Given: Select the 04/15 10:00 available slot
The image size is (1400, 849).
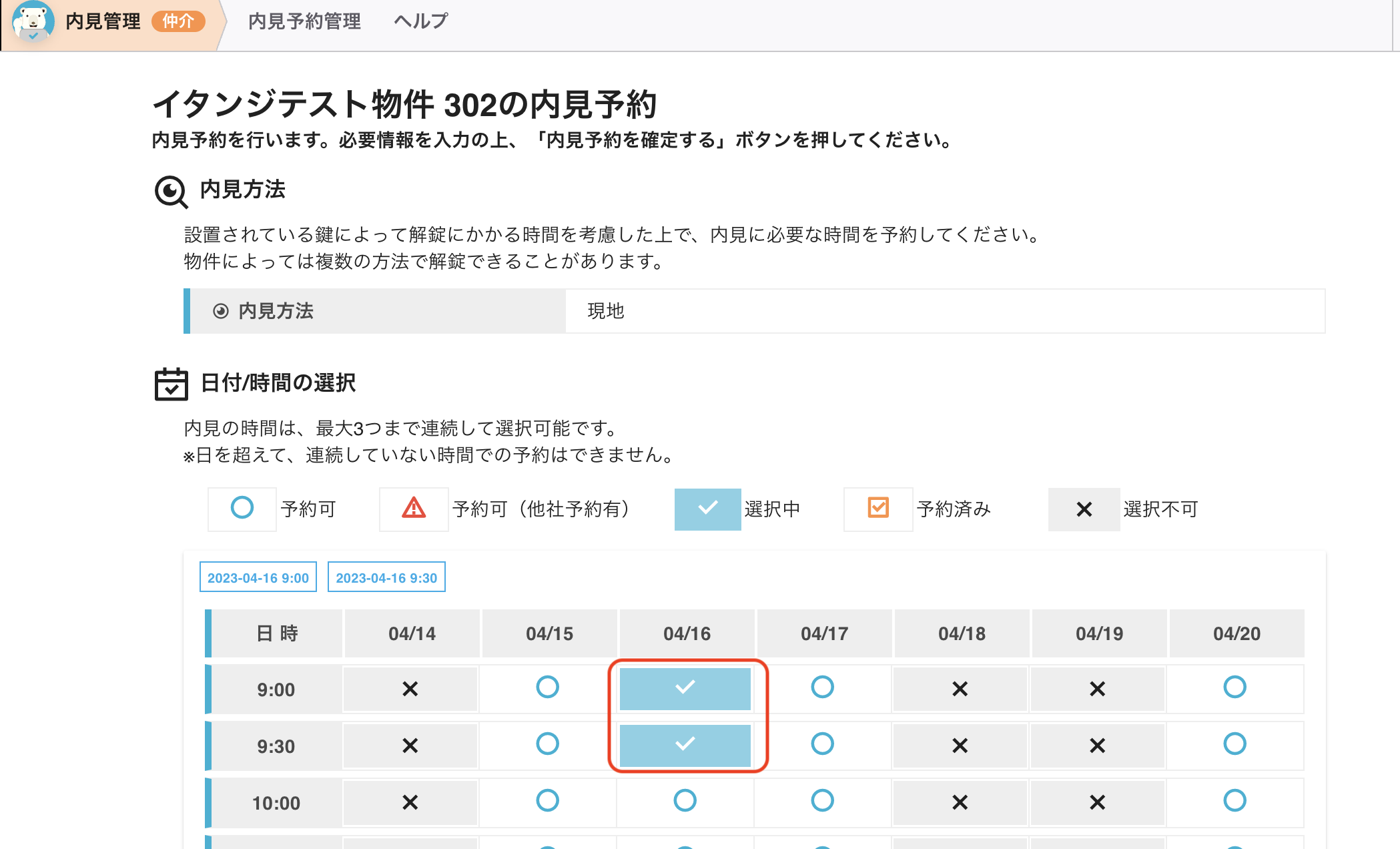Looking at the screenshot, I should [548, 800].
